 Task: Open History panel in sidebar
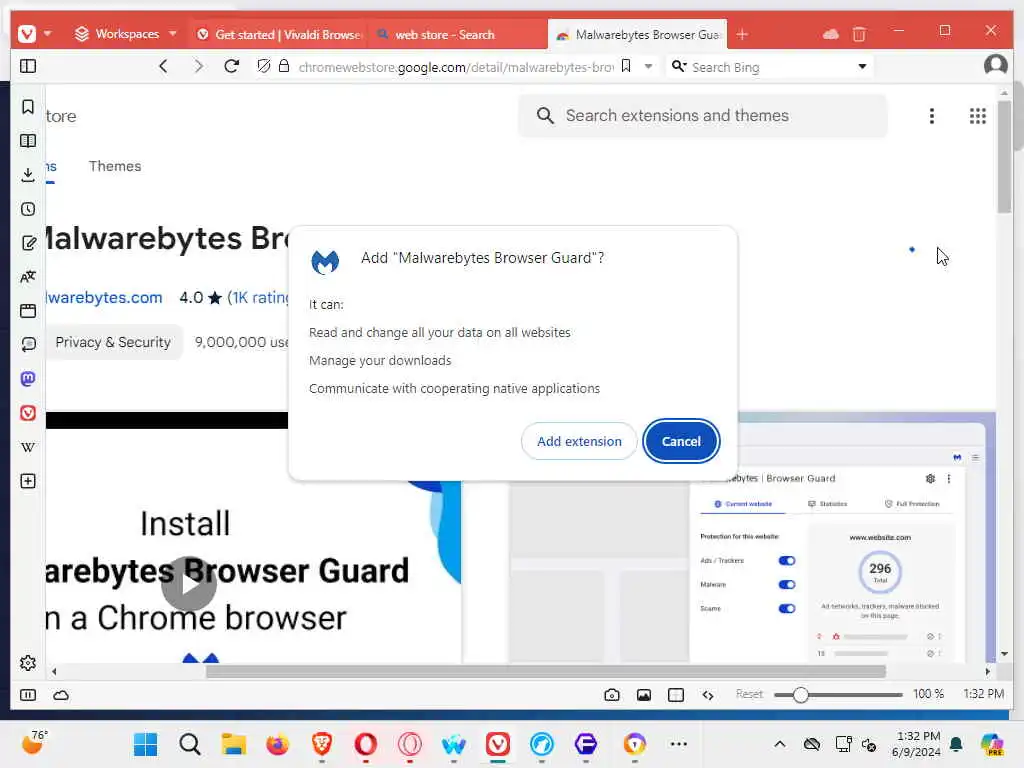28,209
